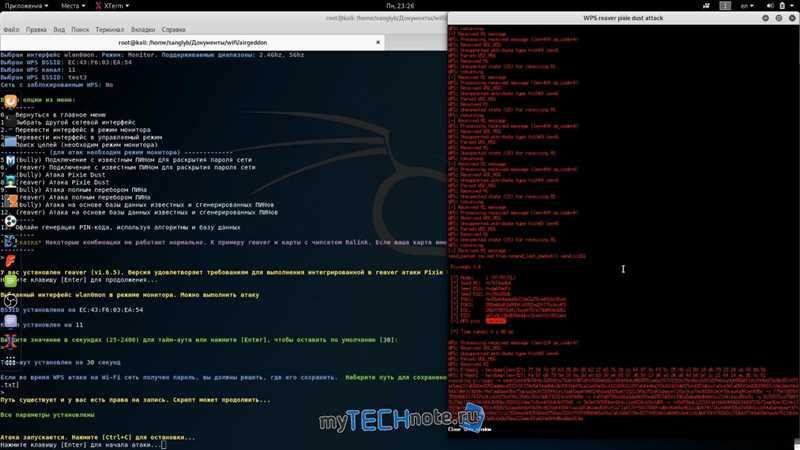Open the dark blue Maltego-style dock icon
This screenshot has width=800, height=450.
coord(10,241)
